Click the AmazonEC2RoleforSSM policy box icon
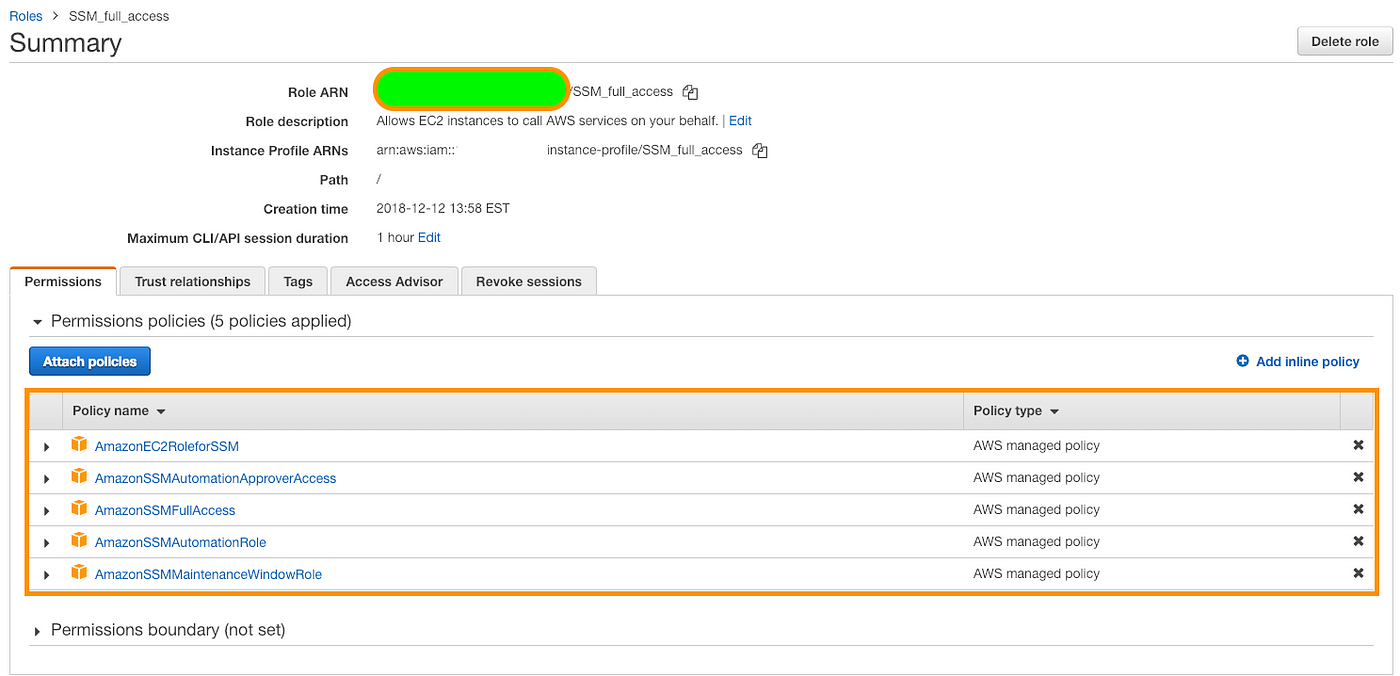This screenshot has height=676, width=1400. [79, 445]
